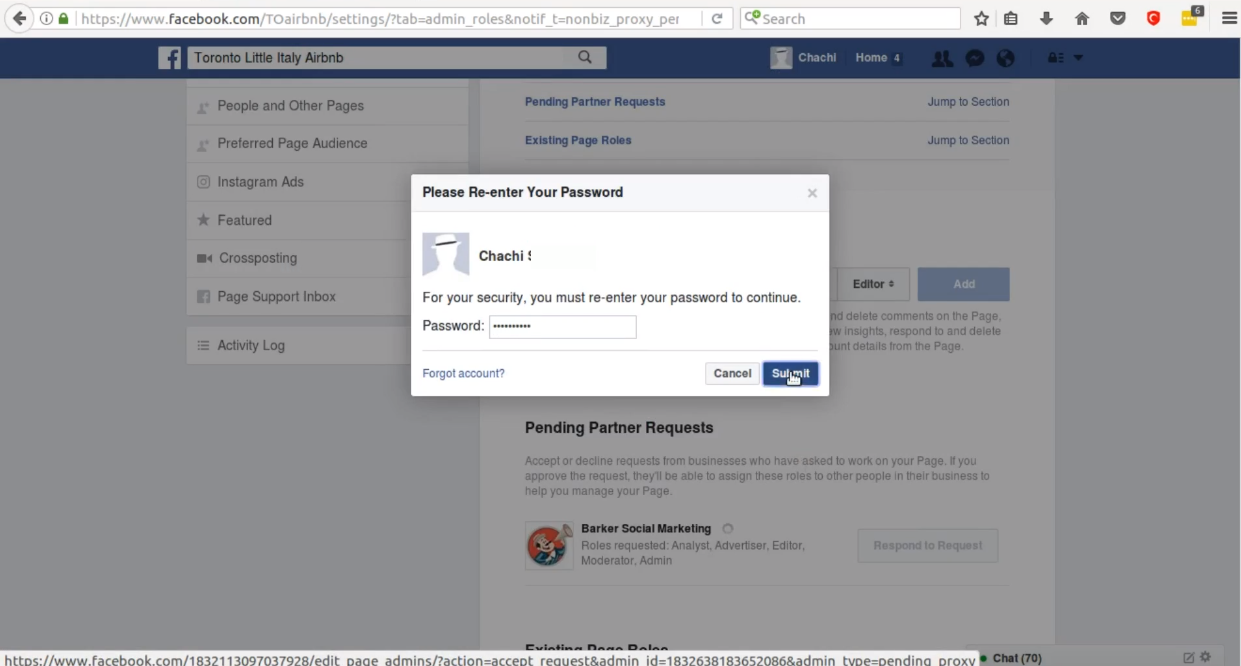Open the red shield extension icon
Viewport: 1241px width, 666px height.
click(1153, 18)
